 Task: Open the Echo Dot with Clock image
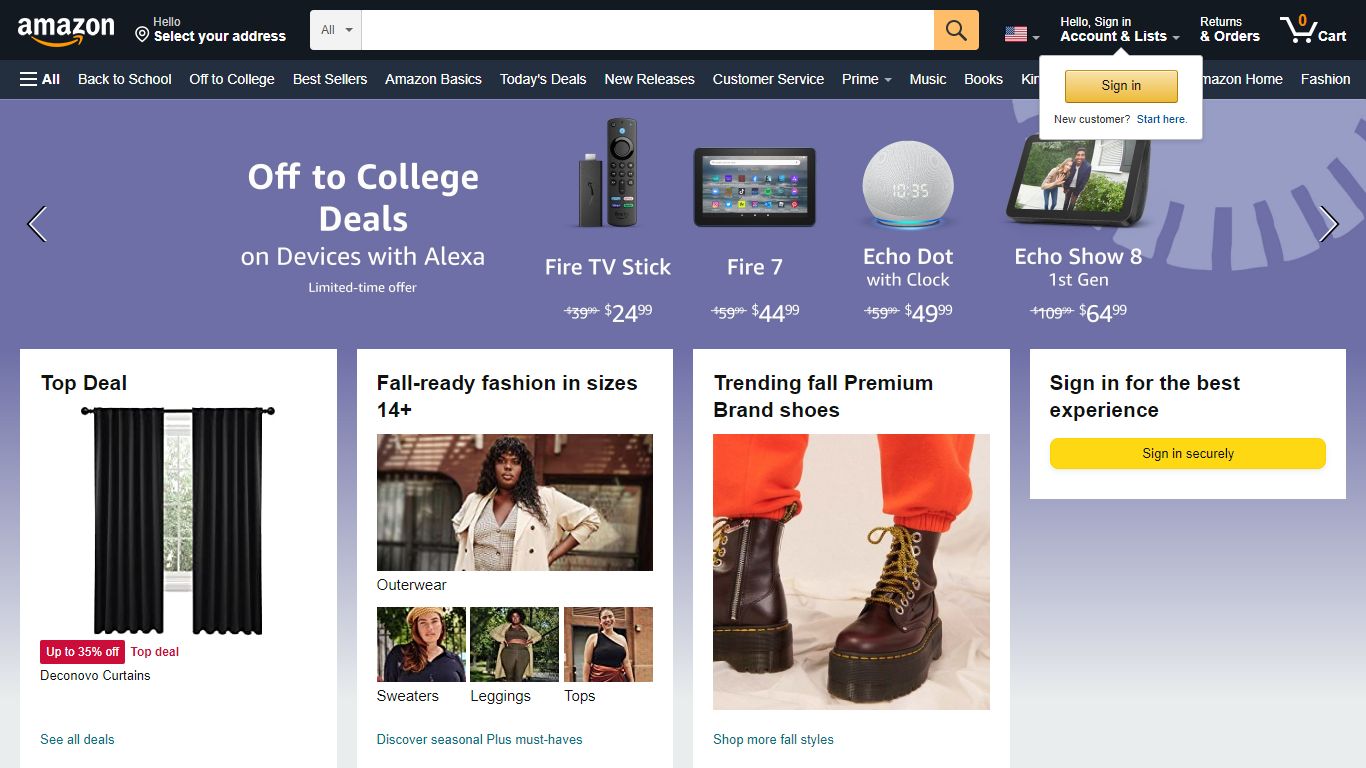[908, 185]
